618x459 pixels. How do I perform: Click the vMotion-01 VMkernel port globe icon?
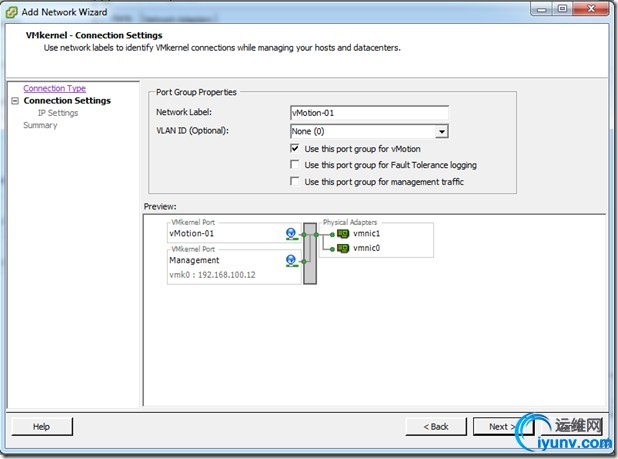click(x=291, y=234)
